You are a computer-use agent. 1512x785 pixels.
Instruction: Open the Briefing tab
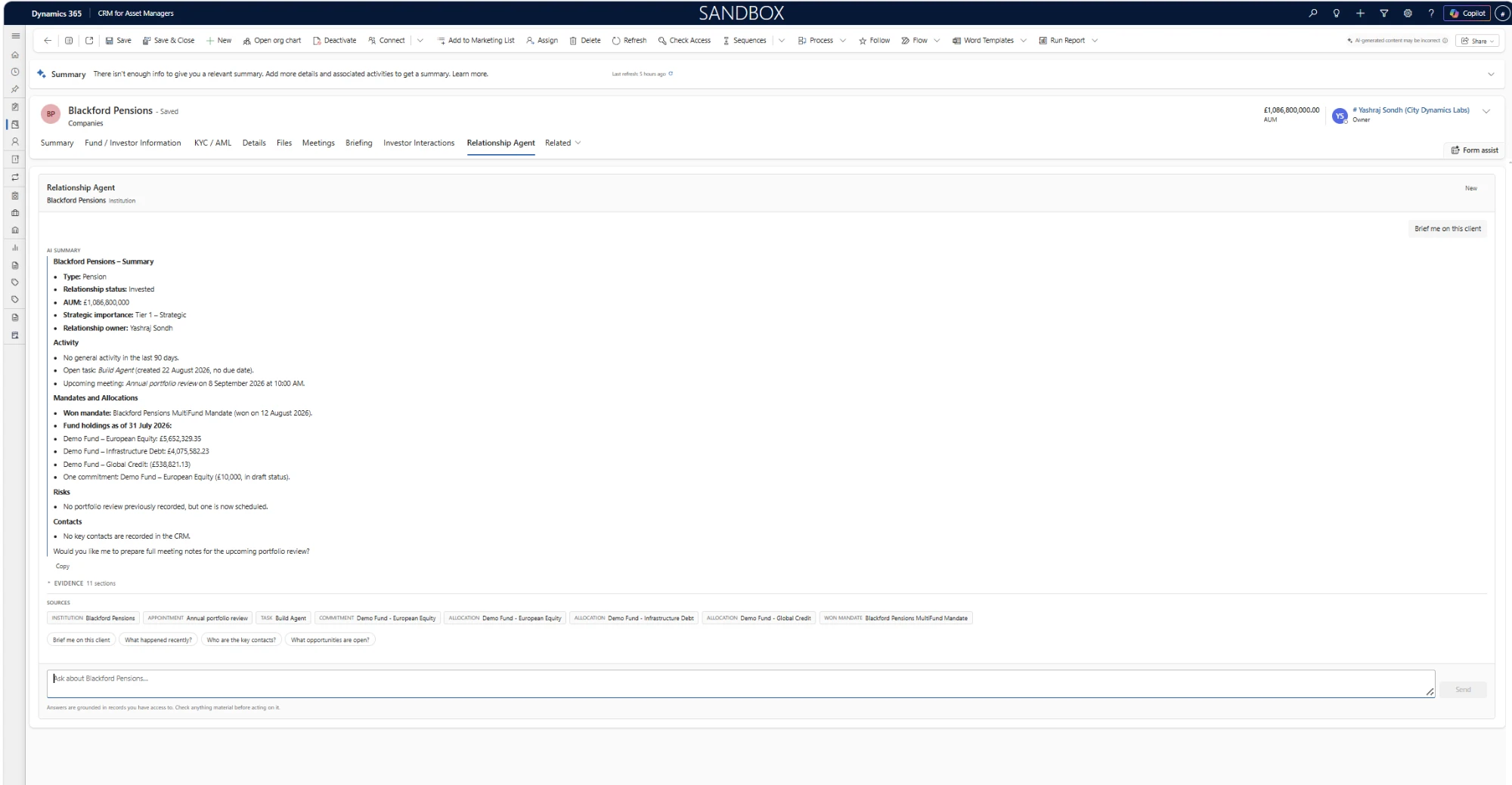(359, 143)
